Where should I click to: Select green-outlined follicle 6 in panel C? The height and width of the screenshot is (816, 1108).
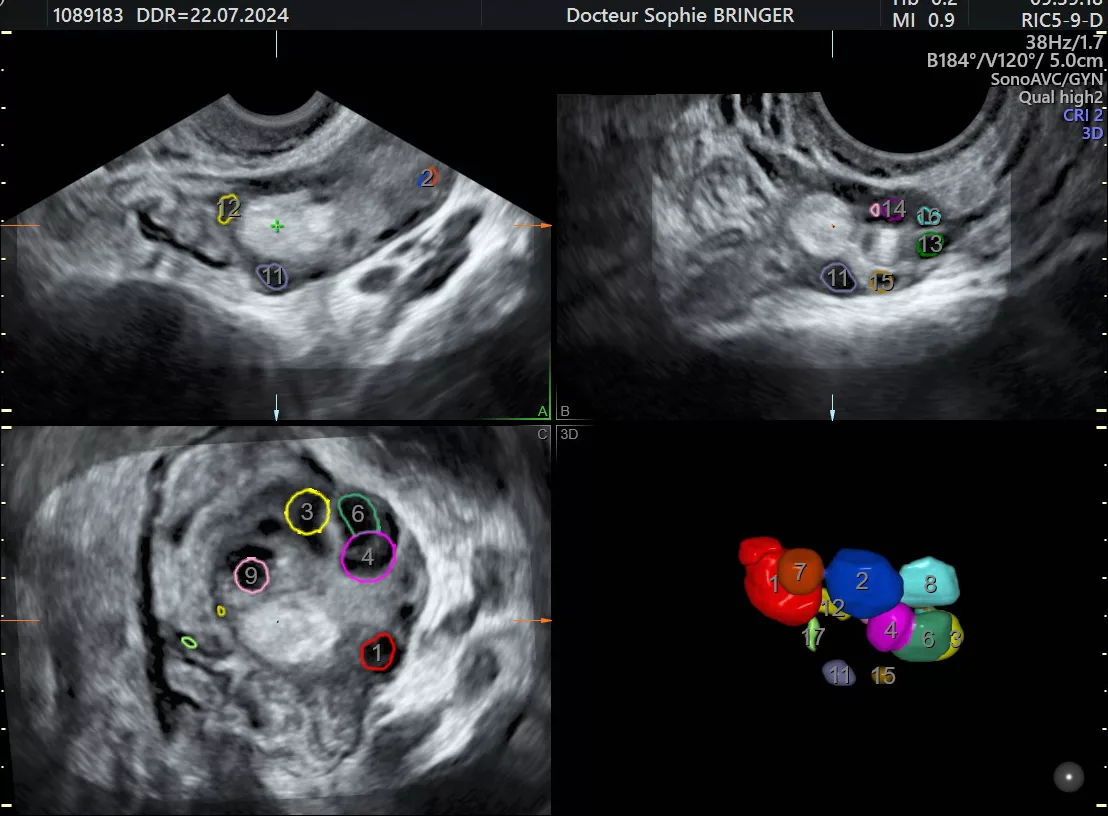pos(358,513)
